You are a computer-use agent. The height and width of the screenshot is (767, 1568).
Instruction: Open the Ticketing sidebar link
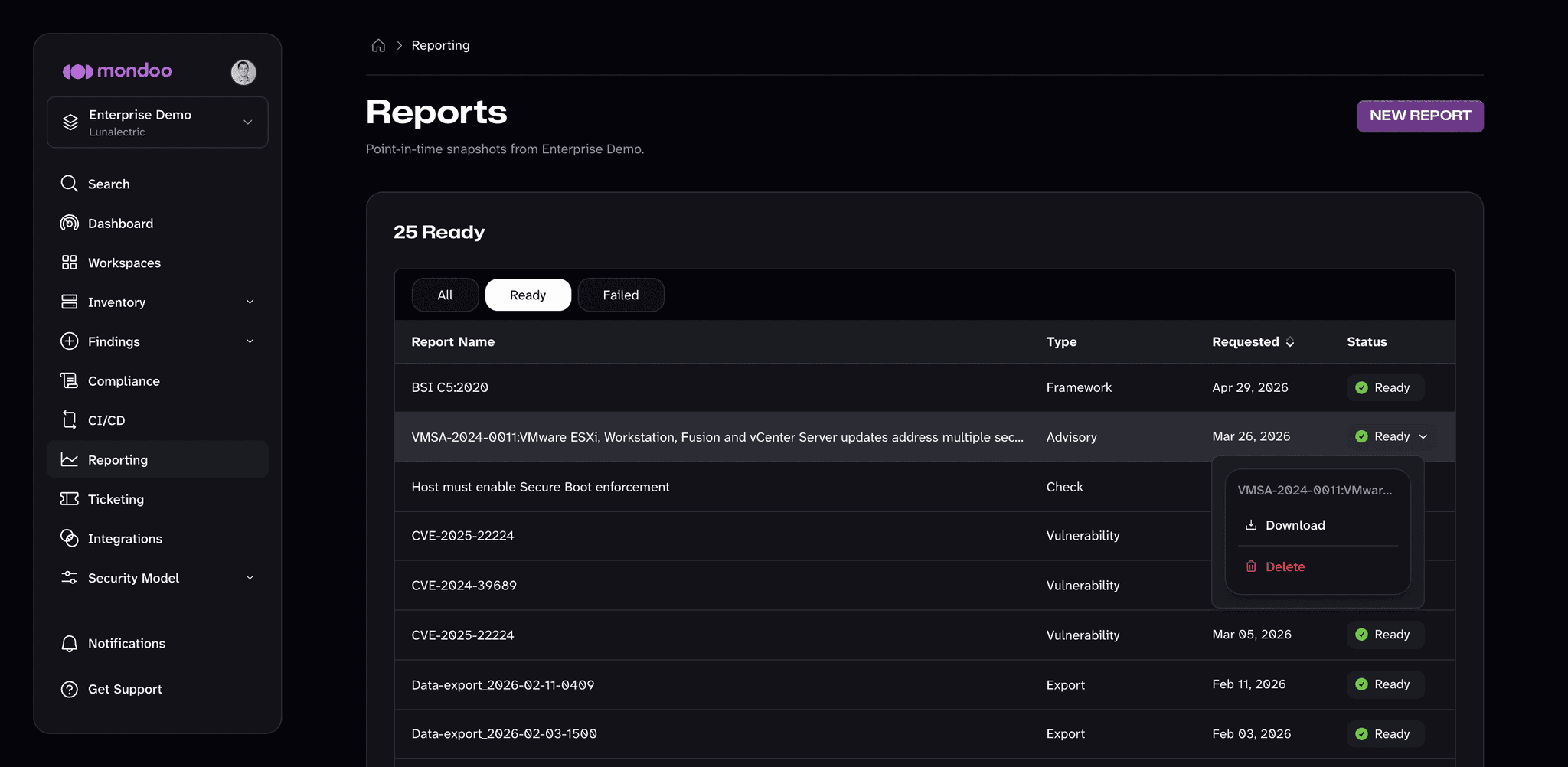158,499
